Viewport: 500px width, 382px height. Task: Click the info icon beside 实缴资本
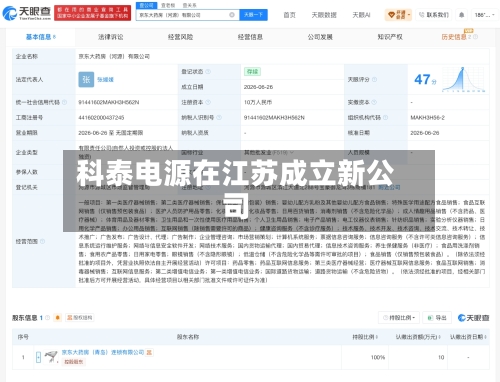(374, 102)
